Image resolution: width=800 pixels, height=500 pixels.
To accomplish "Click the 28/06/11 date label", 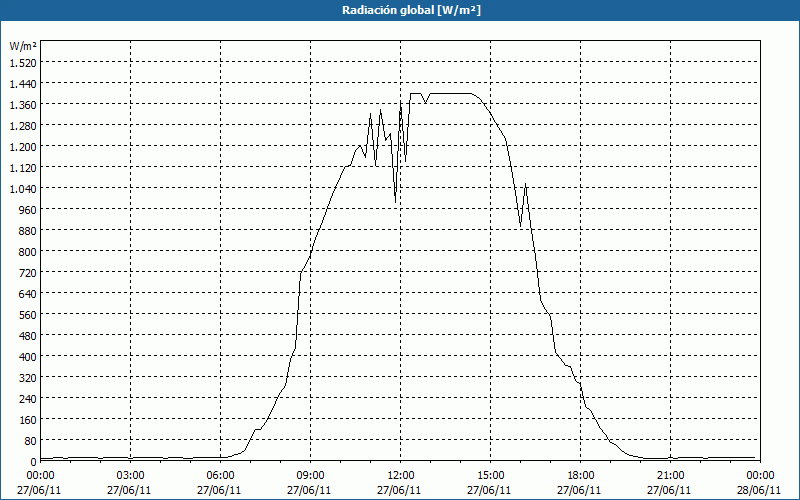I will [759, 490].
